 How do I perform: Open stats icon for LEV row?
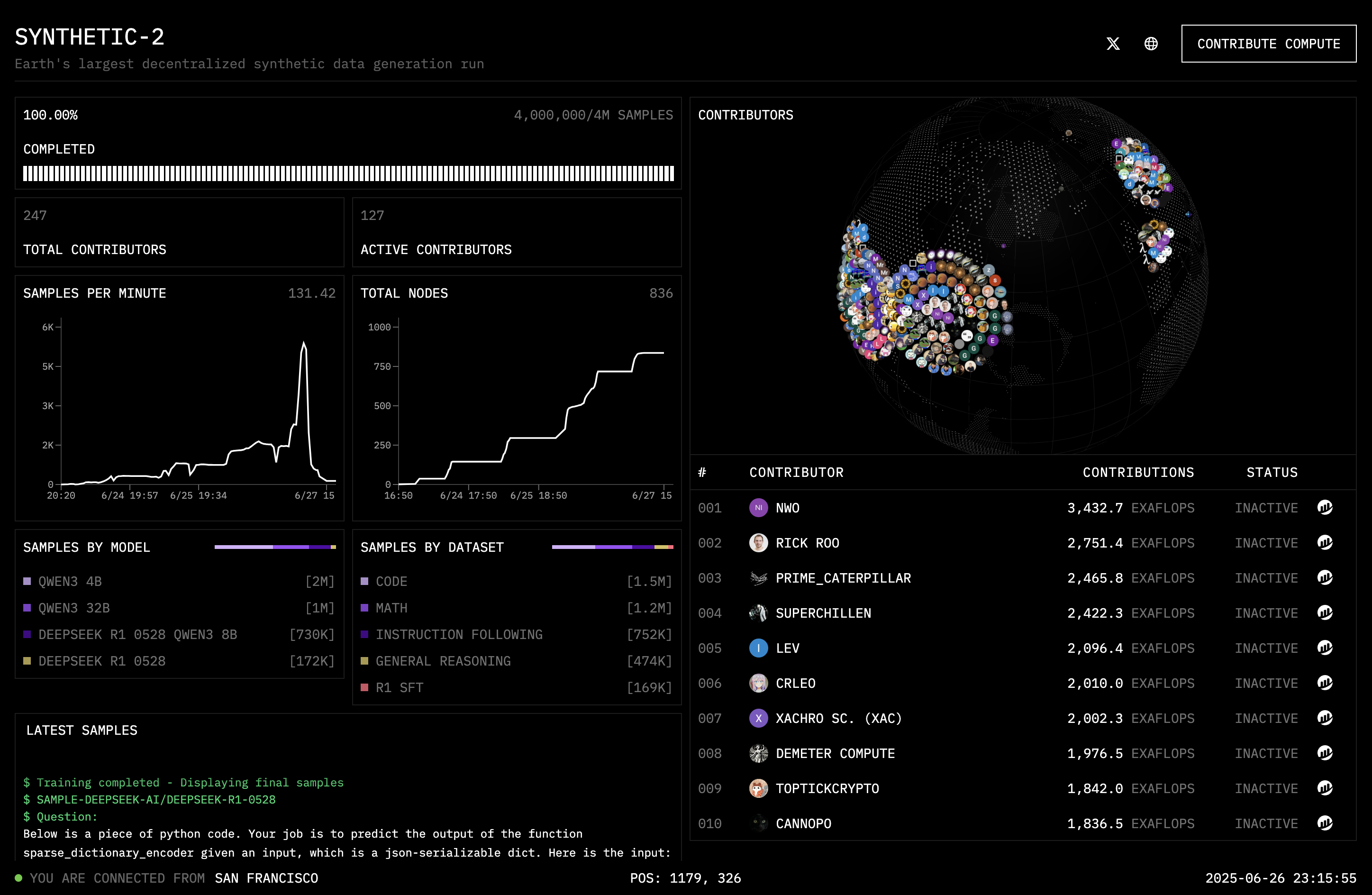1325,648
